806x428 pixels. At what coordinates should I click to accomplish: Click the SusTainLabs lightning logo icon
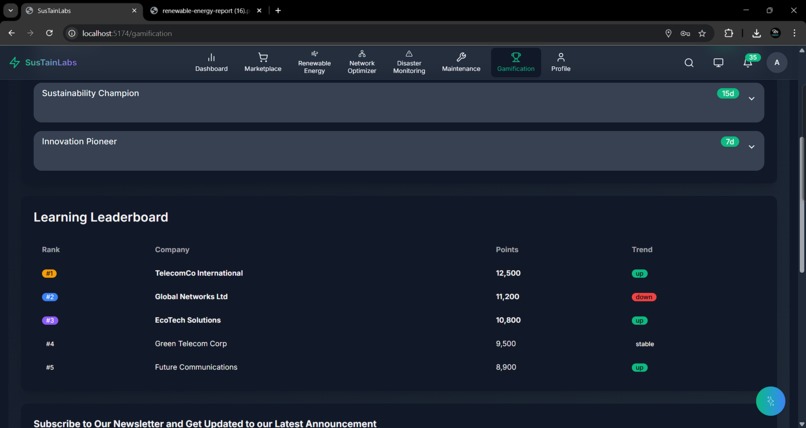point(15,63)
